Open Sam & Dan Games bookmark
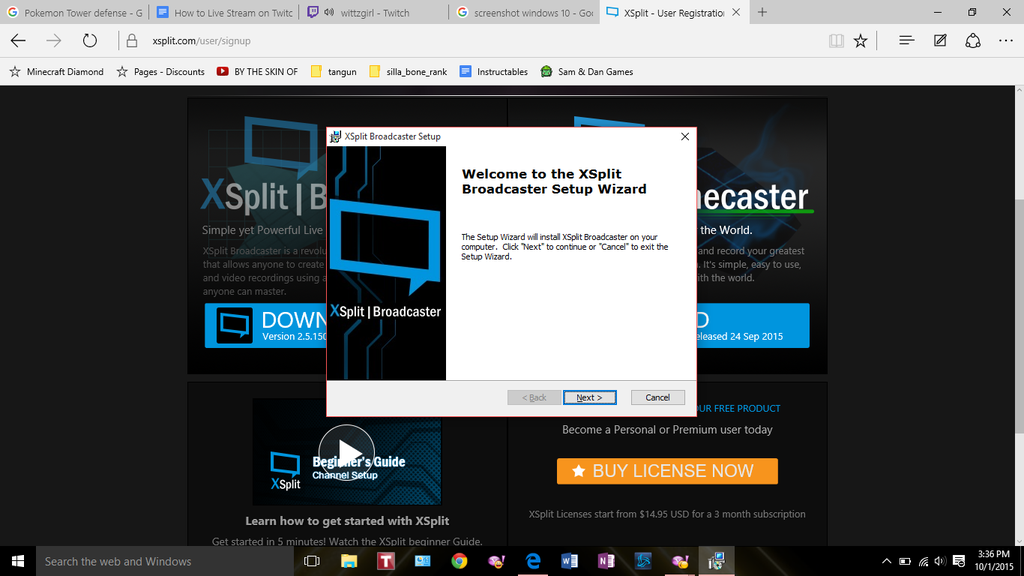The height and width of the screenshot is (576, 1024). click(587, 72)
